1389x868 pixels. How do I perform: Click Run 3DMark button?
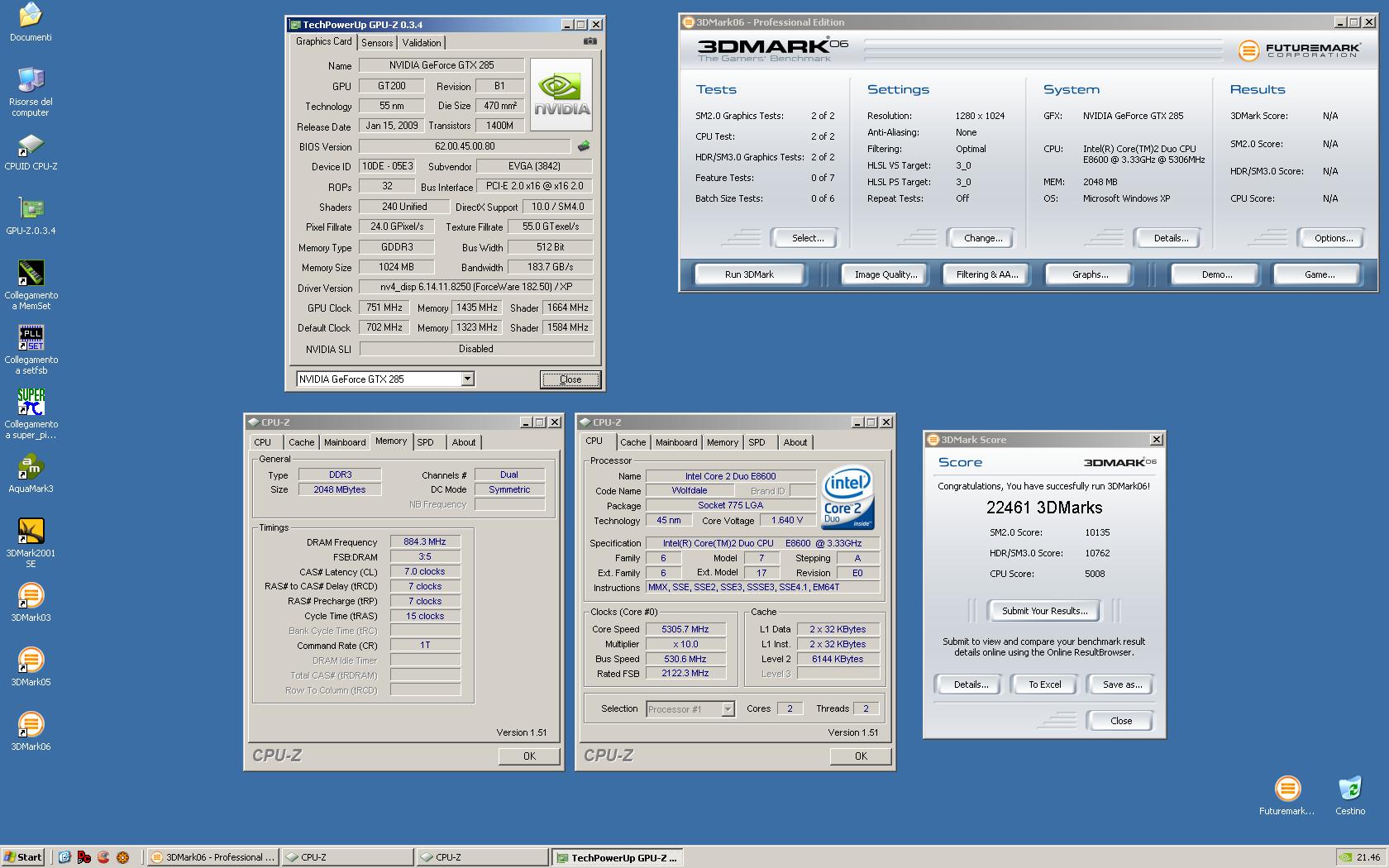[749, 274]
